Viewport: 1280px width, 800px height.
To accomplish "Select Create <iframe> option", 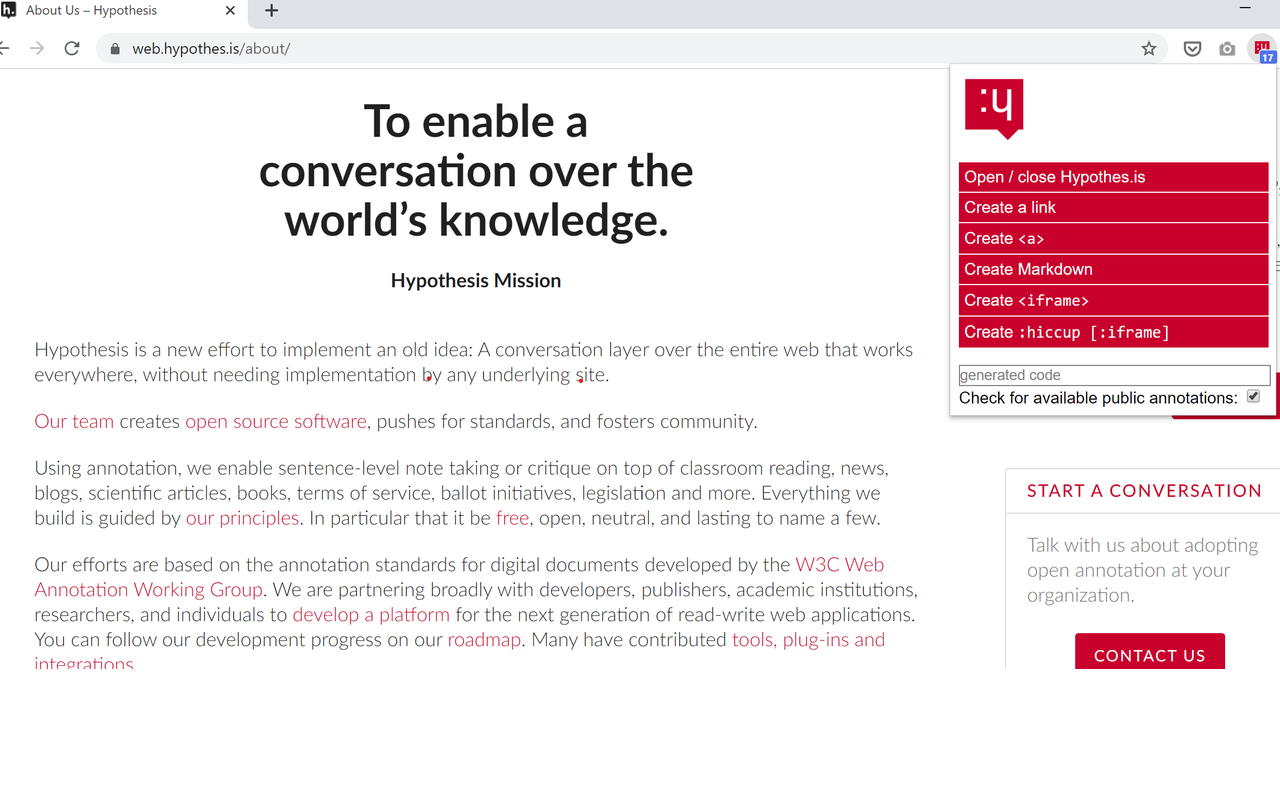I will click(1113, 300).
